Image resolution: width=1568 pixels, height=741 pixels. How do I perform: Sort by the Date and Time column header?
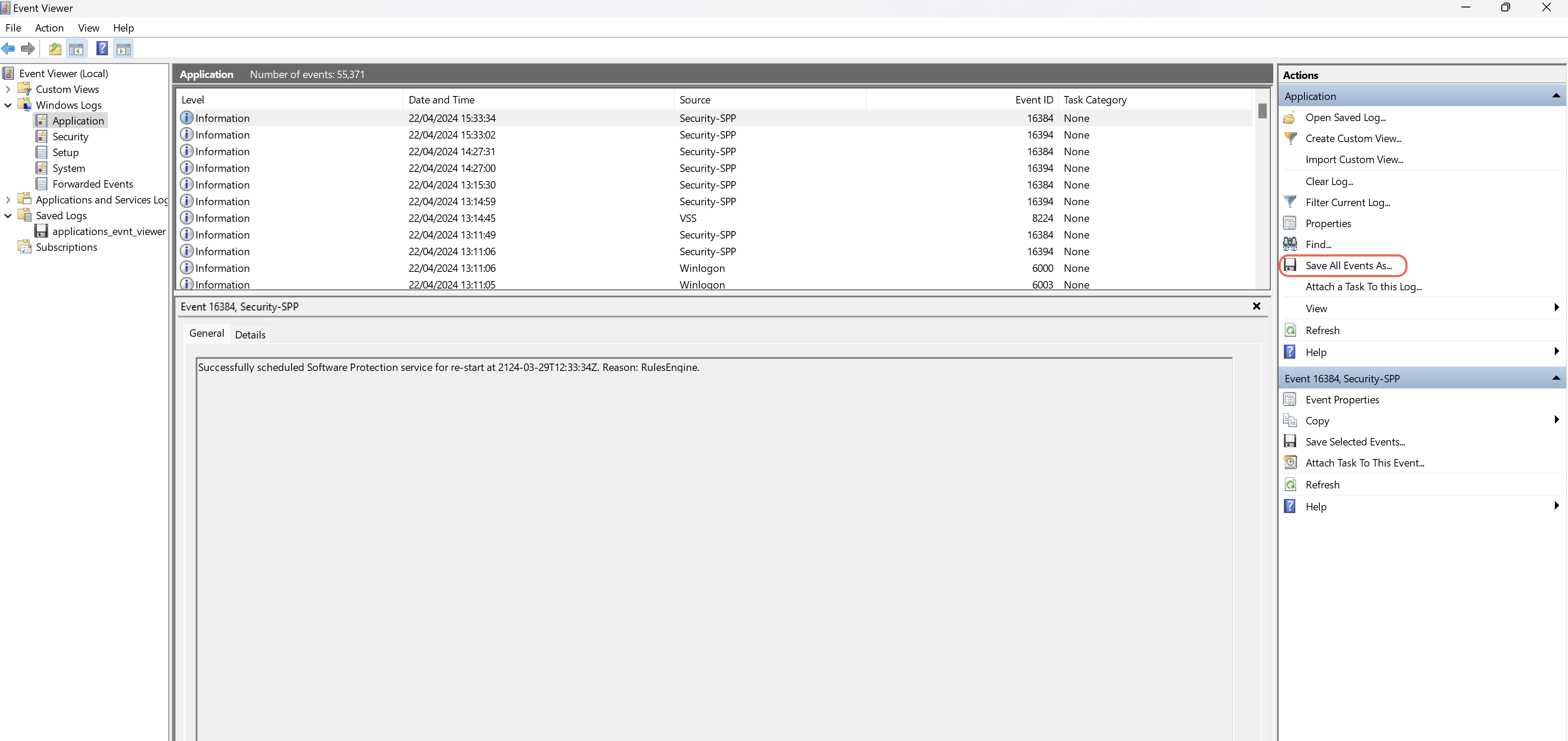coord(539,100)
